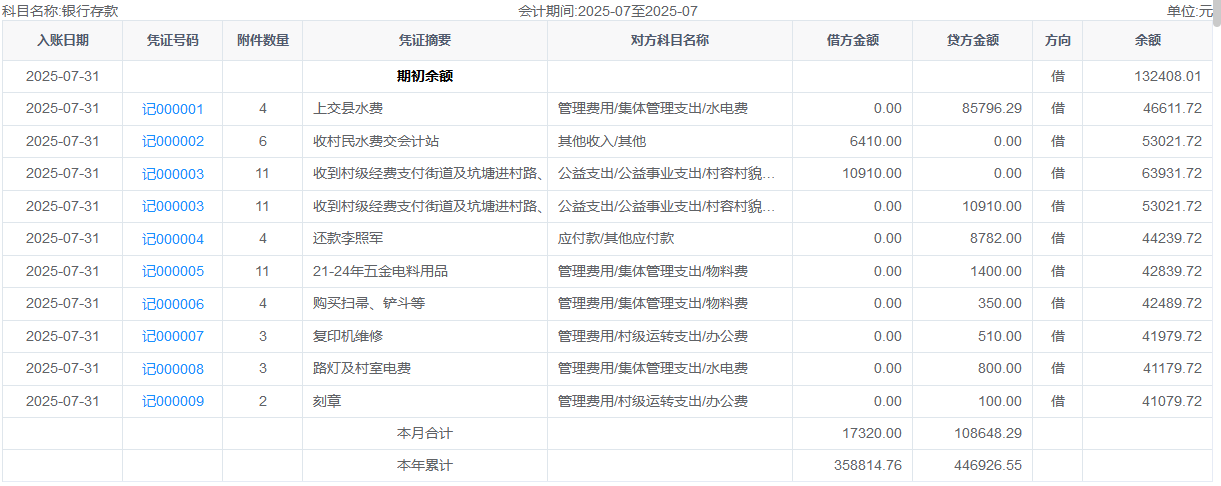Click voucher link 记000007

pyautogui.click(x=172, y=336)
